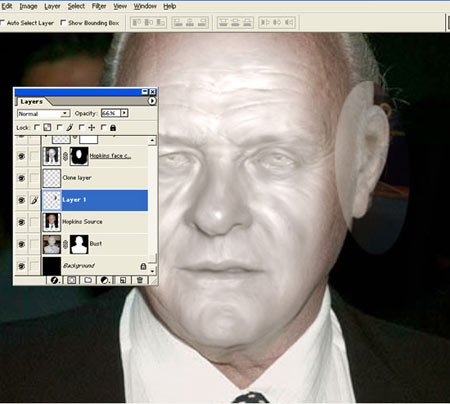Select the Hopkins Source layer name
This screenshot has height=404, width=450.
(82, 222)
